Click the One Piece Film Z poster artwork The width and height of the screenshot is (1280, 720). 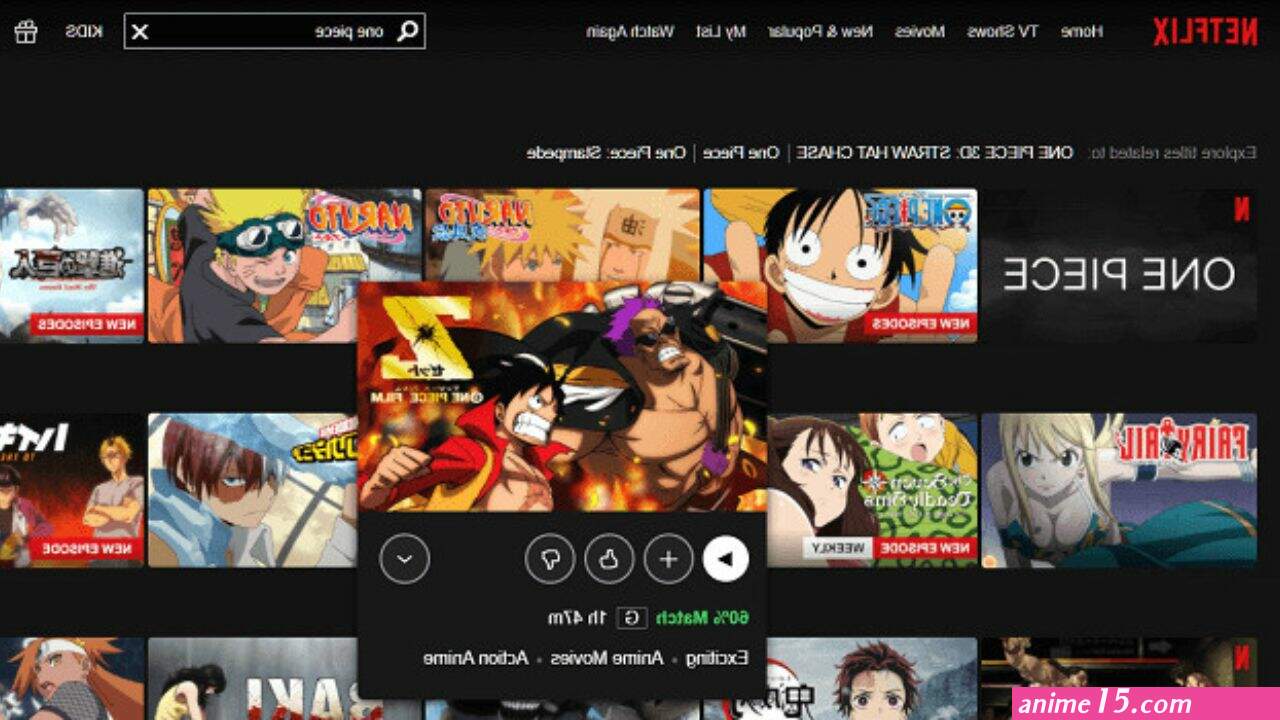click(562, 396)
